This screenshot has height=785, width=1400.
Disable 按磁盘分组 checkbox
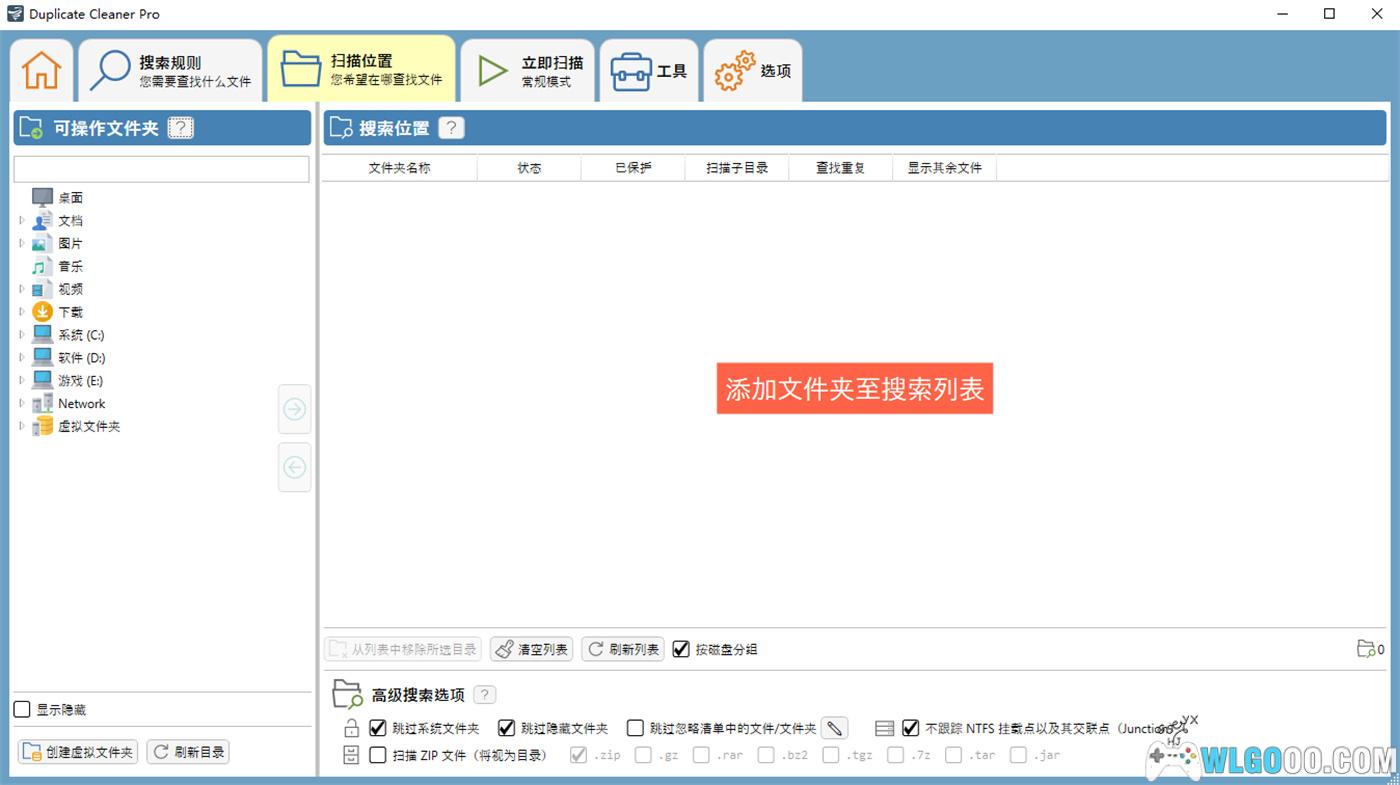coord(681,649)
